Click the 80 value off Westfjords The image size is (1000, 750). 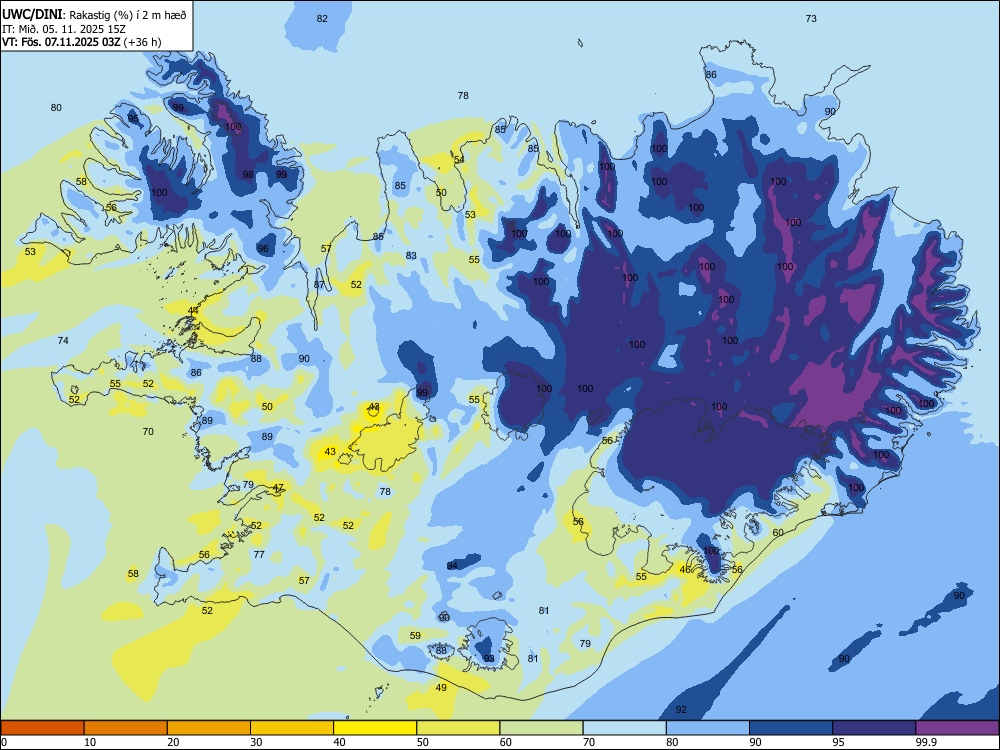pos(56,108)
